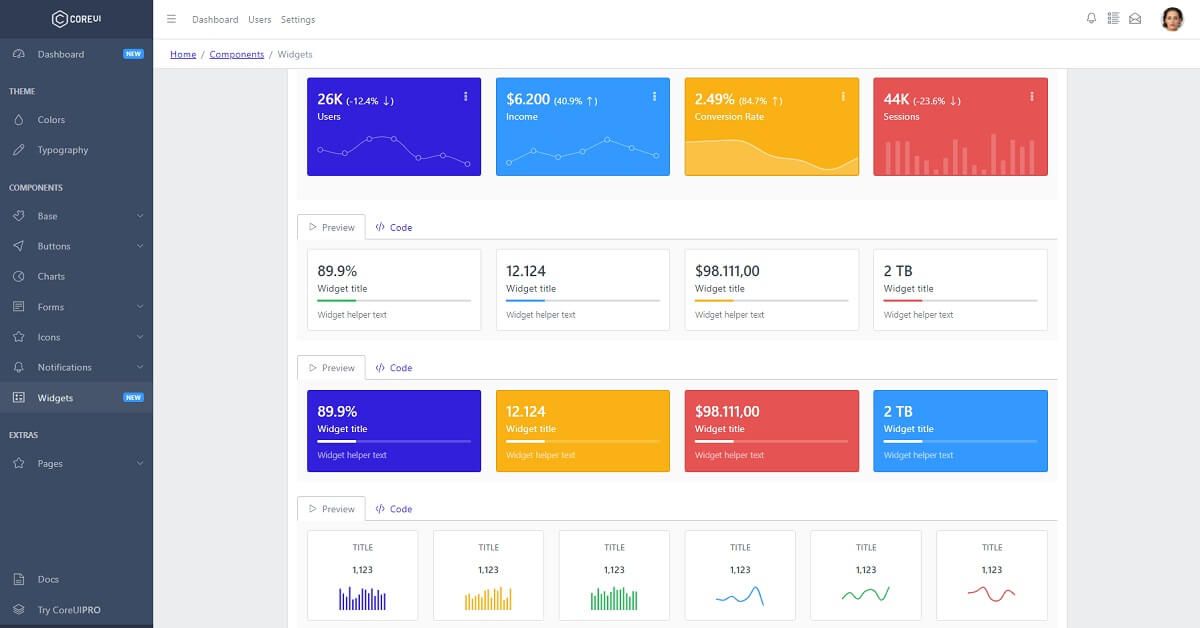Open the Components breadcrumb link

(x=237, y=54)
